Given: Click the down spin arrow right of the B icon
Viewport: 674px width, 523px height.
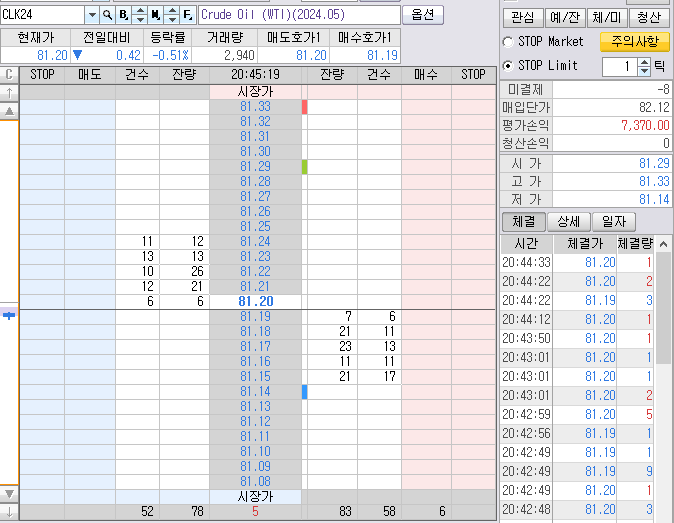Looking at the screenshot, I should 140,19.
